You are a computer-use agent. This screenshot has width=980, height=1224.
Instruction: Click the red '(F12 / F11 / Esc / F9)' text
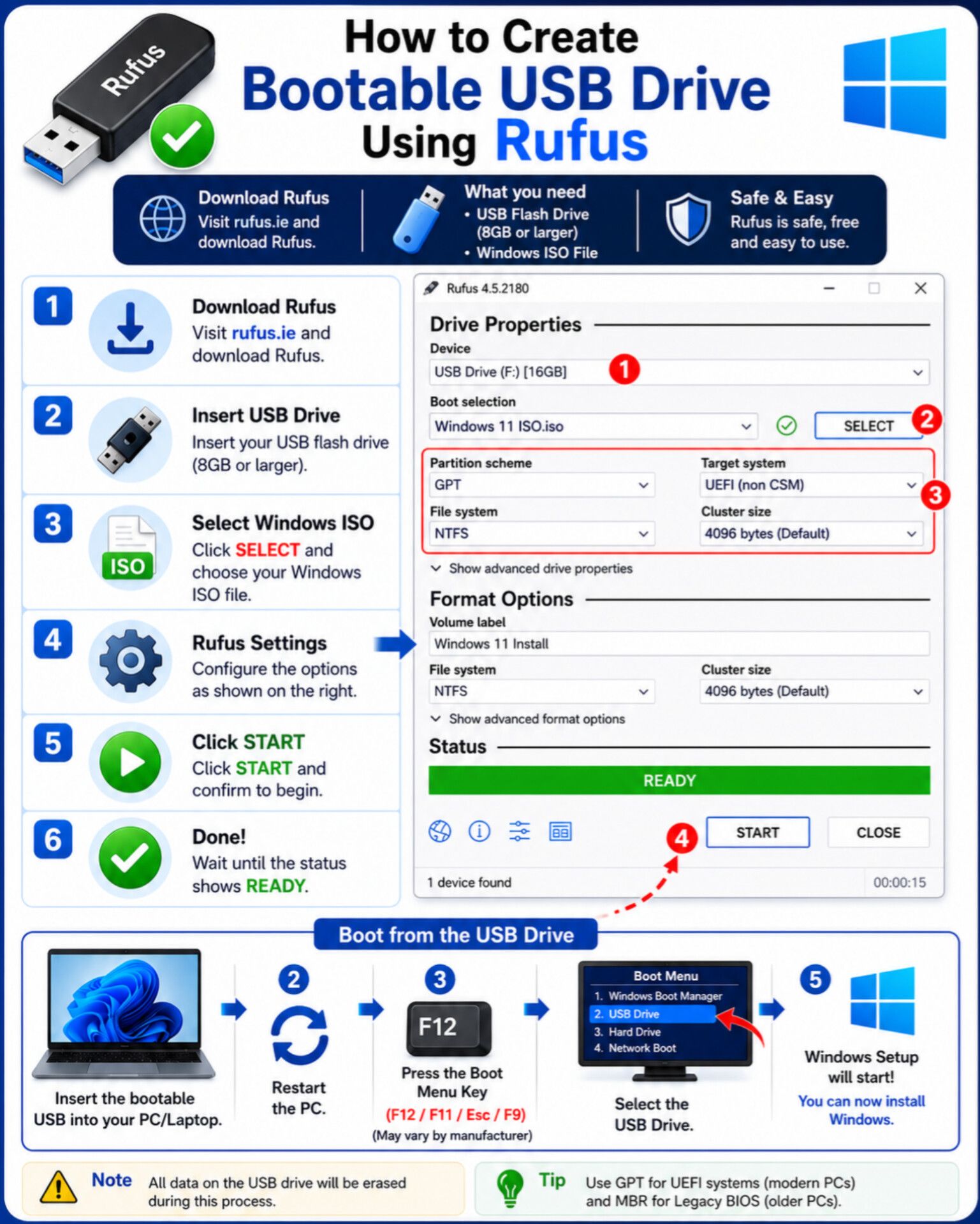pos(455,1114)
